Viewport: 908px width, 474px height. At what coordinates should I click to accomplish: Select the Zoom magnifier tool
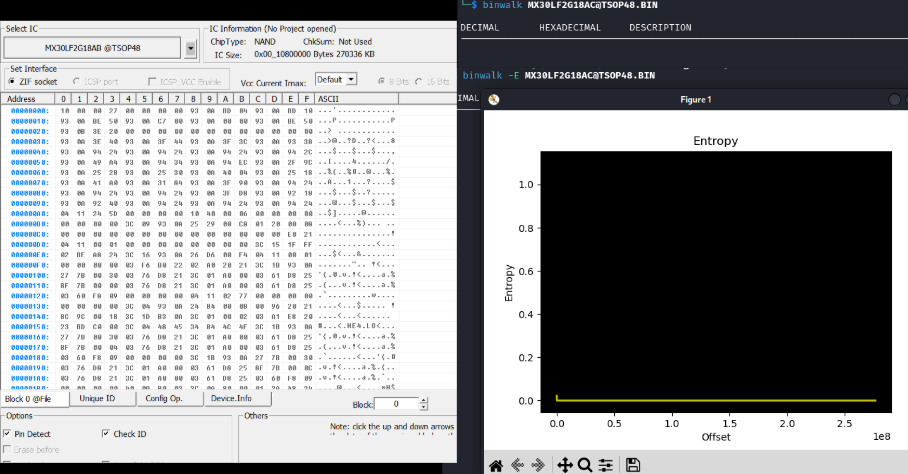coord(584,464)
